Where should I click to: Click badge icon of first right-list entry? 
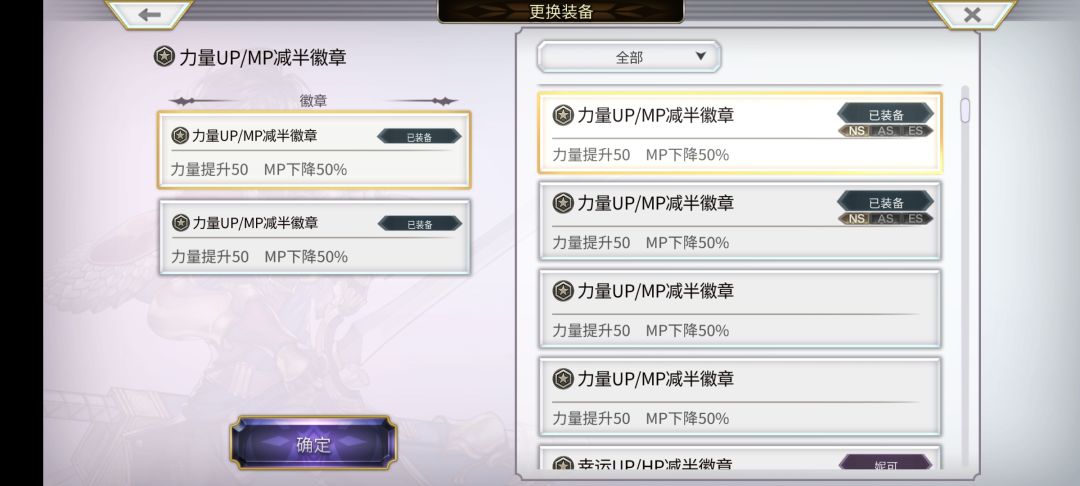click(x=563, y=115)
